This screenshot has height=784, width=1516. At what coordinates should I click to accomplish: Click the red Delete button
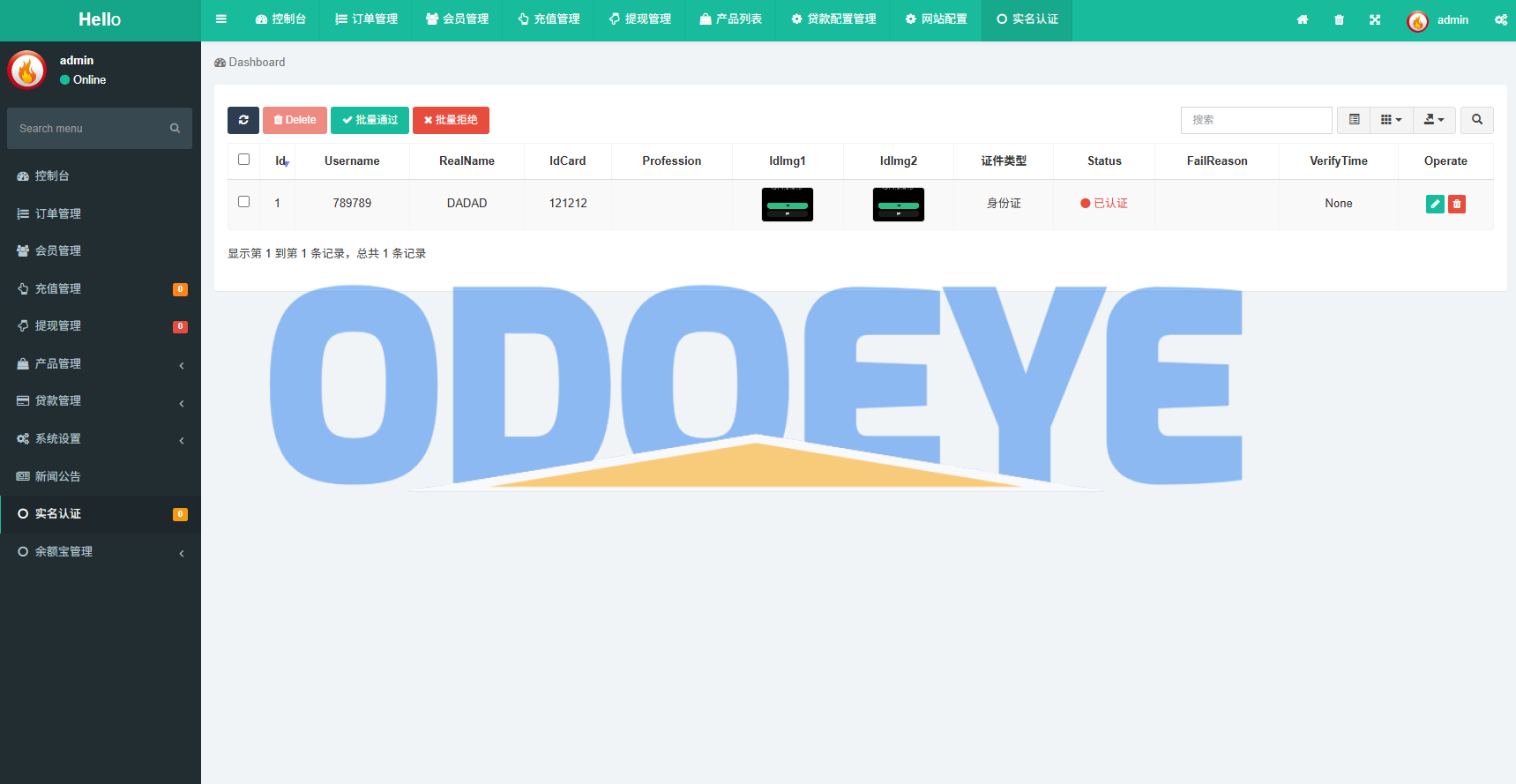[x=295, y=120]
